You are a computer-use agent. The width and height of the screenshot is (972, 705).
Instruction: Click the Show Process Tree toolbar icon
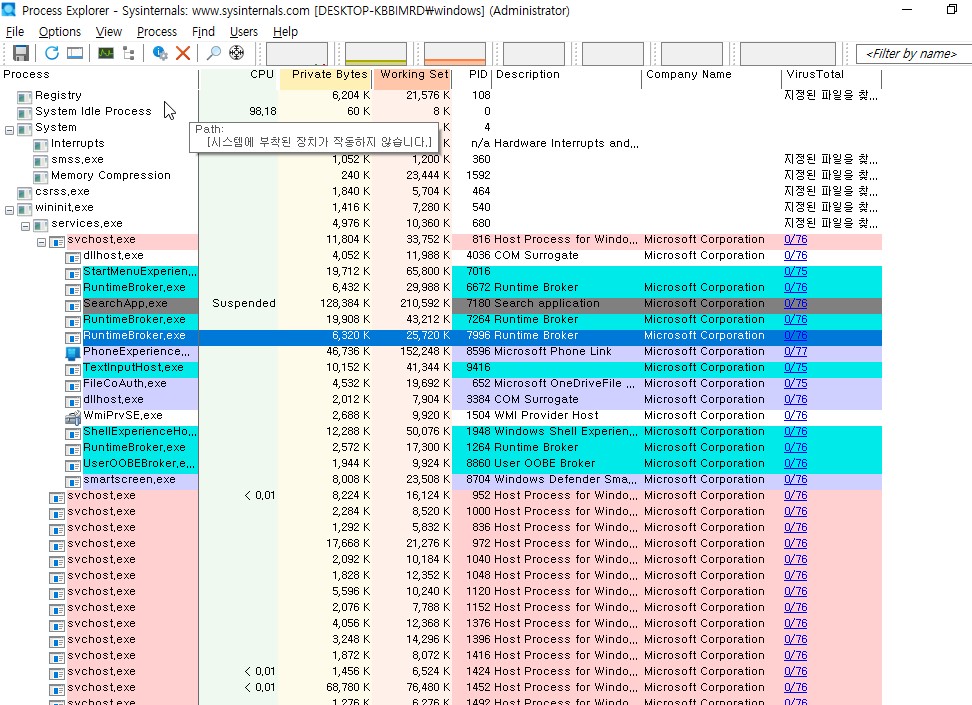(x=129, y=53)
